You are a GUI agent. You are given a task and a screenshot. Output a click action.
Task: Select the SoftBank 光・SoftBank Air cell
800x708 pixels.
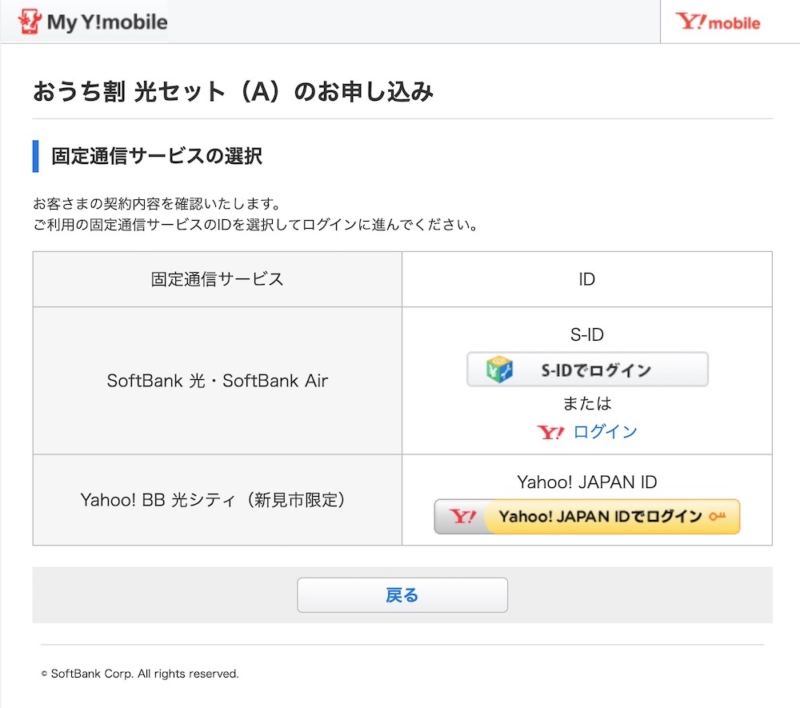217,381
